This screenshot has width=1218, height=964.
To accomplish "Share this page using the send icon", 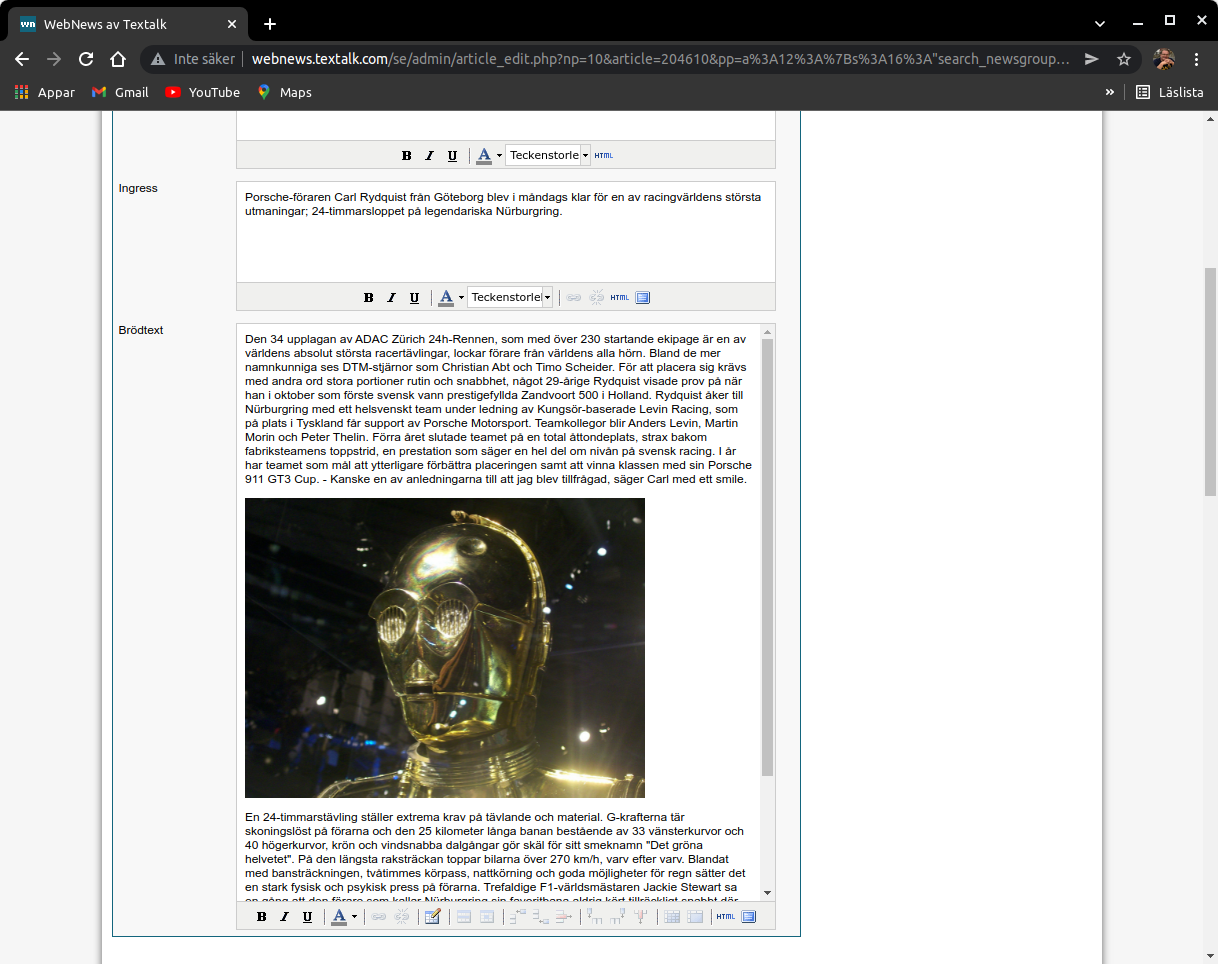I will click(1092, 59).
